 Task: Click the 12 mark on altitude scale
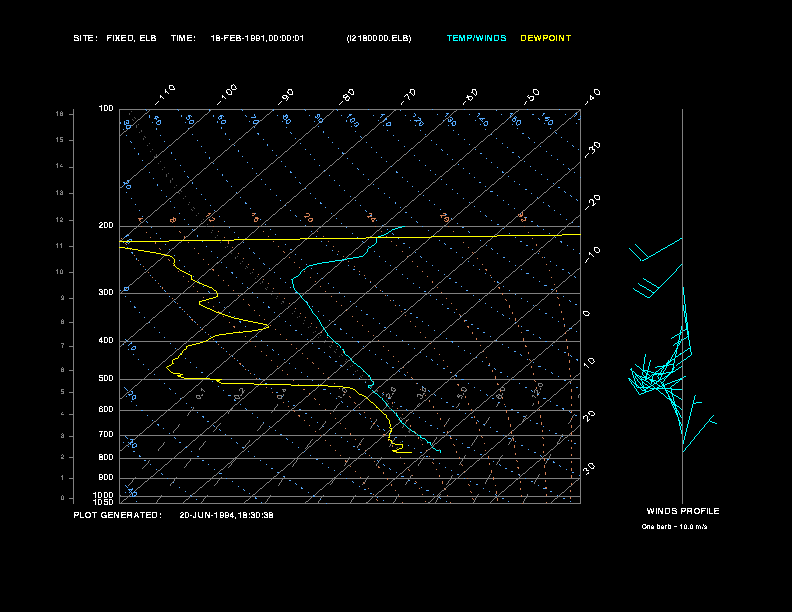coord(60,220)
